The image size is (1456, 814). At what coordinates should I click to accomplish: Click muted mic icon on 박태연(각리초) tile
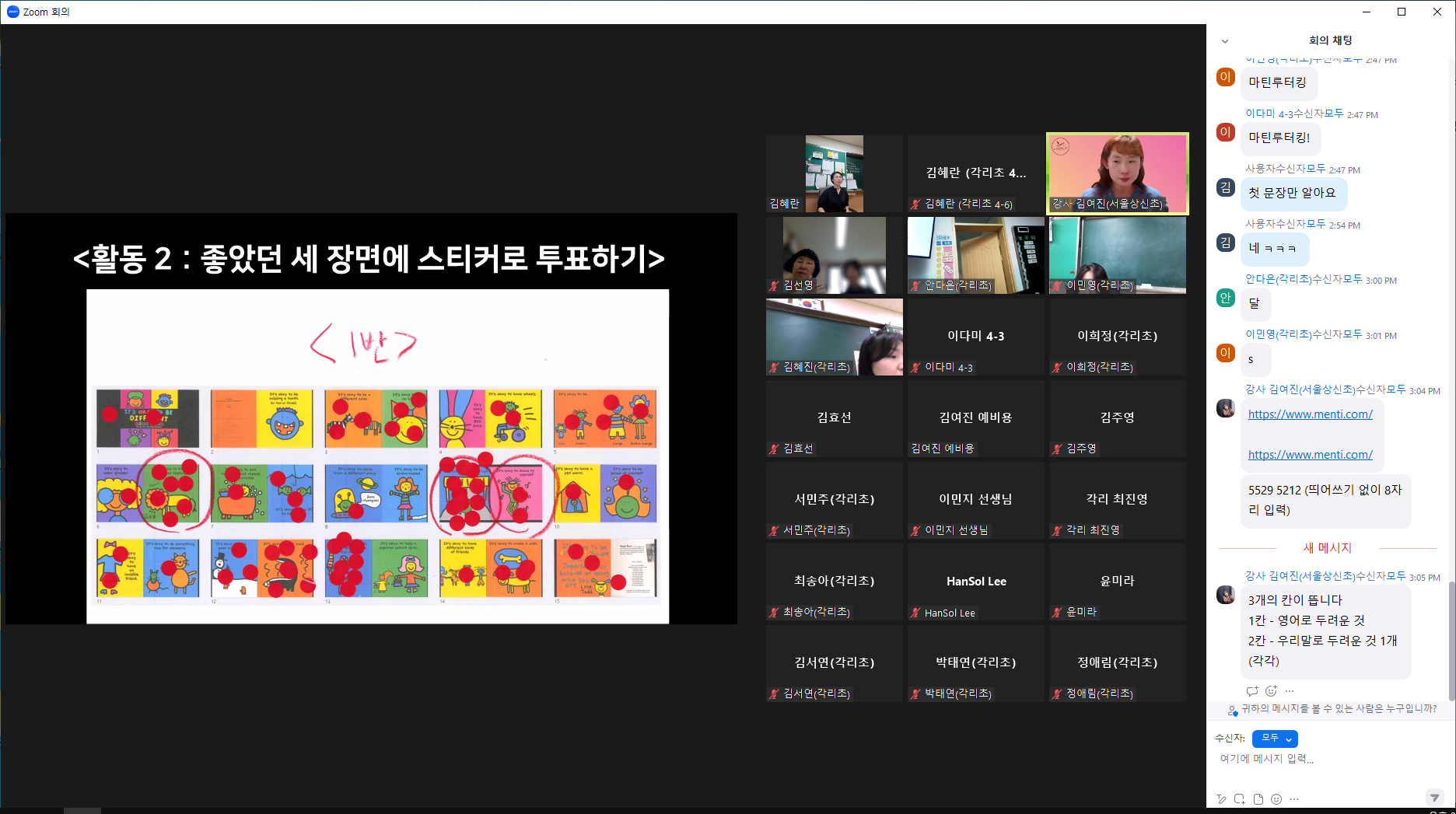[x=915, y=693]
